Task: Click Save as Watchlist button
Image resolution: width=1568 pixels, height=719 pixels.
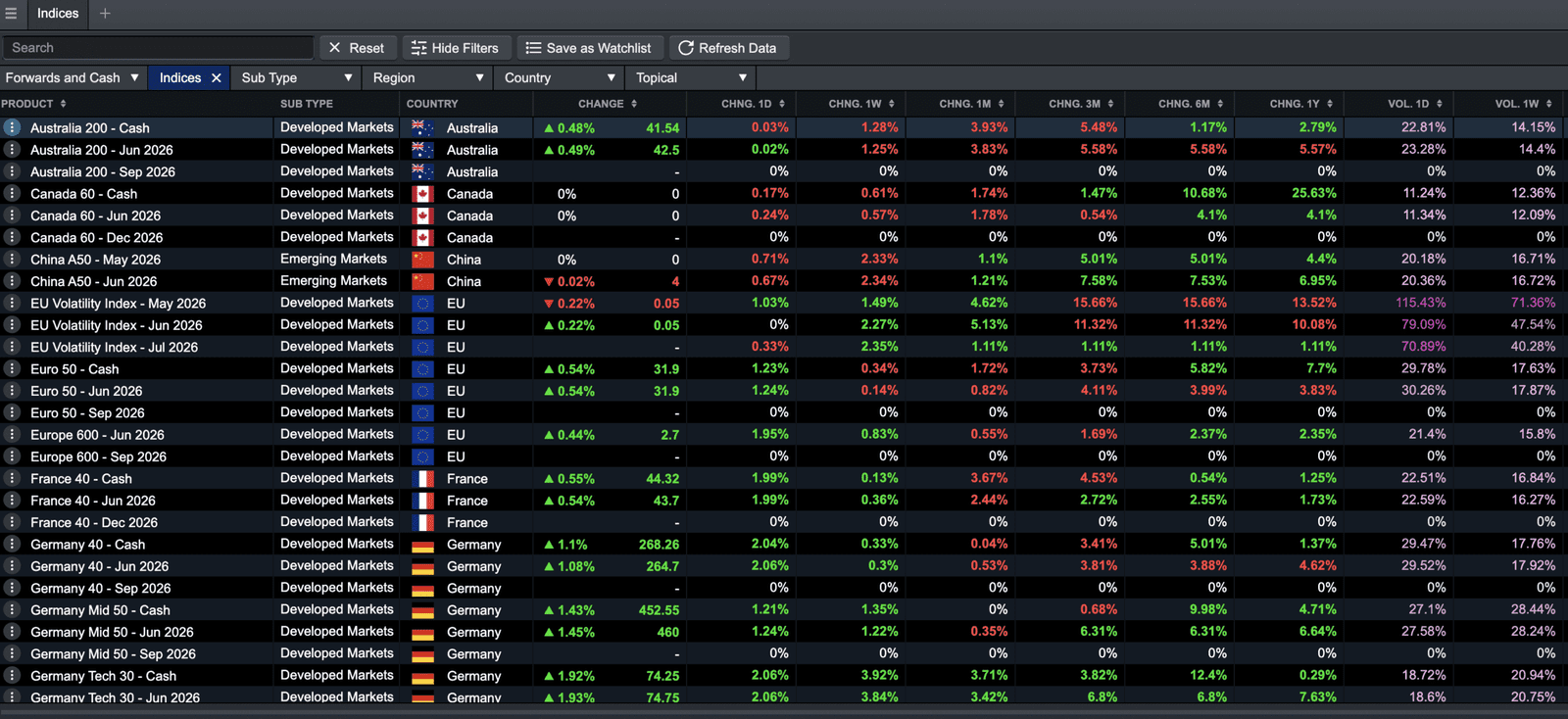Action: click(589, 48)
